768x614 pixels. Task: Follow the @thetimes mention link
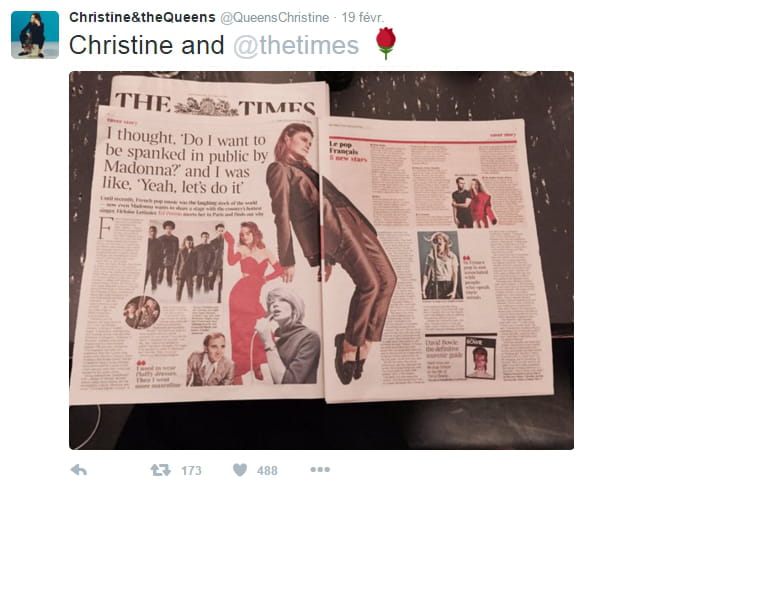[x=296, y=46]
